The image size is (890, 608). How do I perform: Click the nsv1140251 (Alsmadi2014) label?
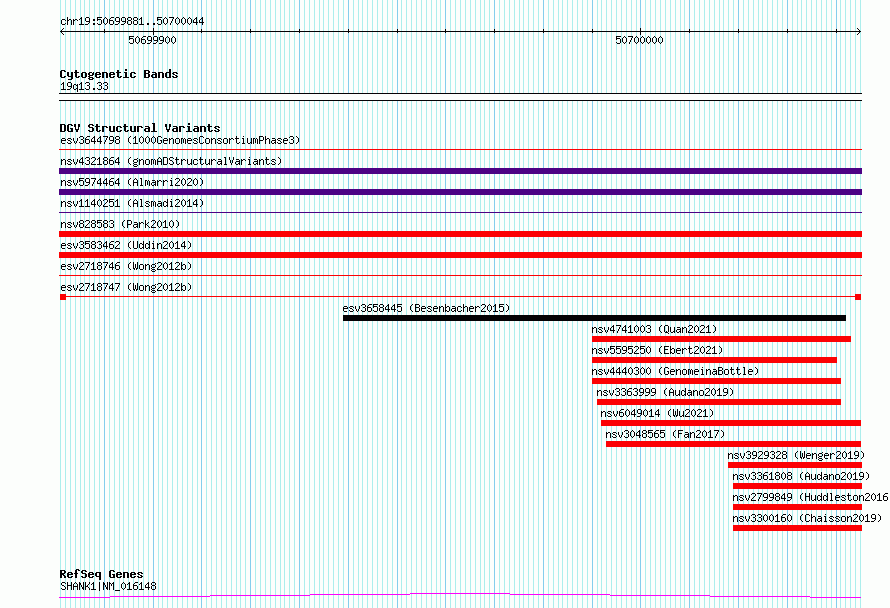click(x=132, y=203)
